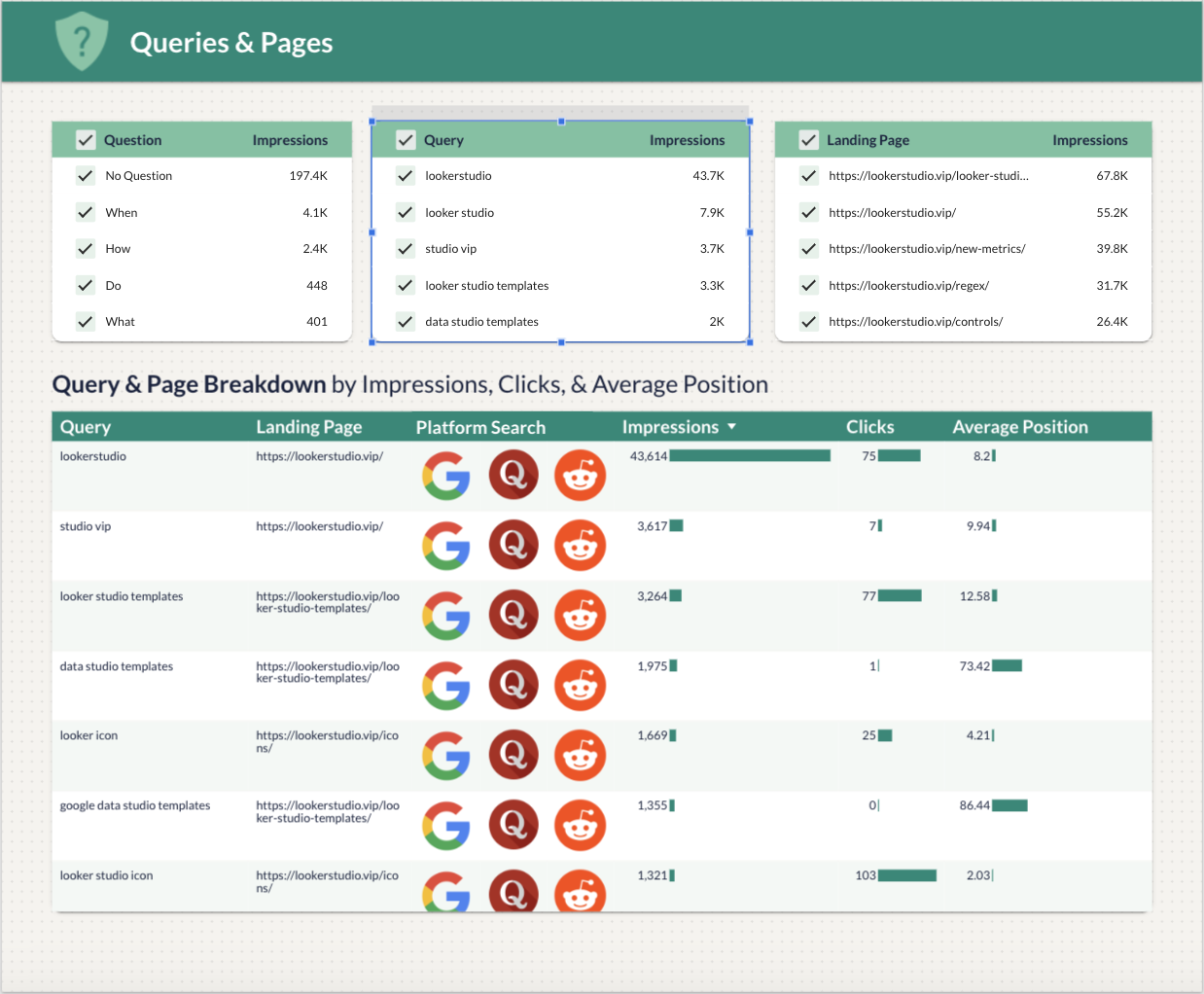Sort table by Landing Page column header
This screenshot has height=994, width=1204.
[x=309, y=427]
